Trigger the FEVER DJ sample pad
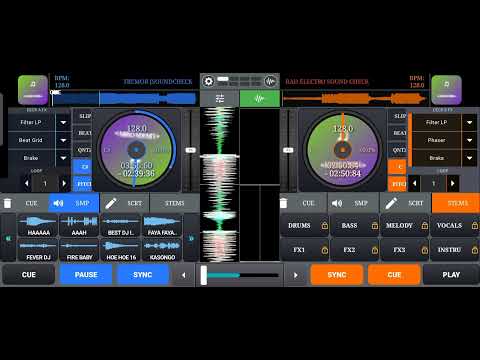 coord(38,250)
